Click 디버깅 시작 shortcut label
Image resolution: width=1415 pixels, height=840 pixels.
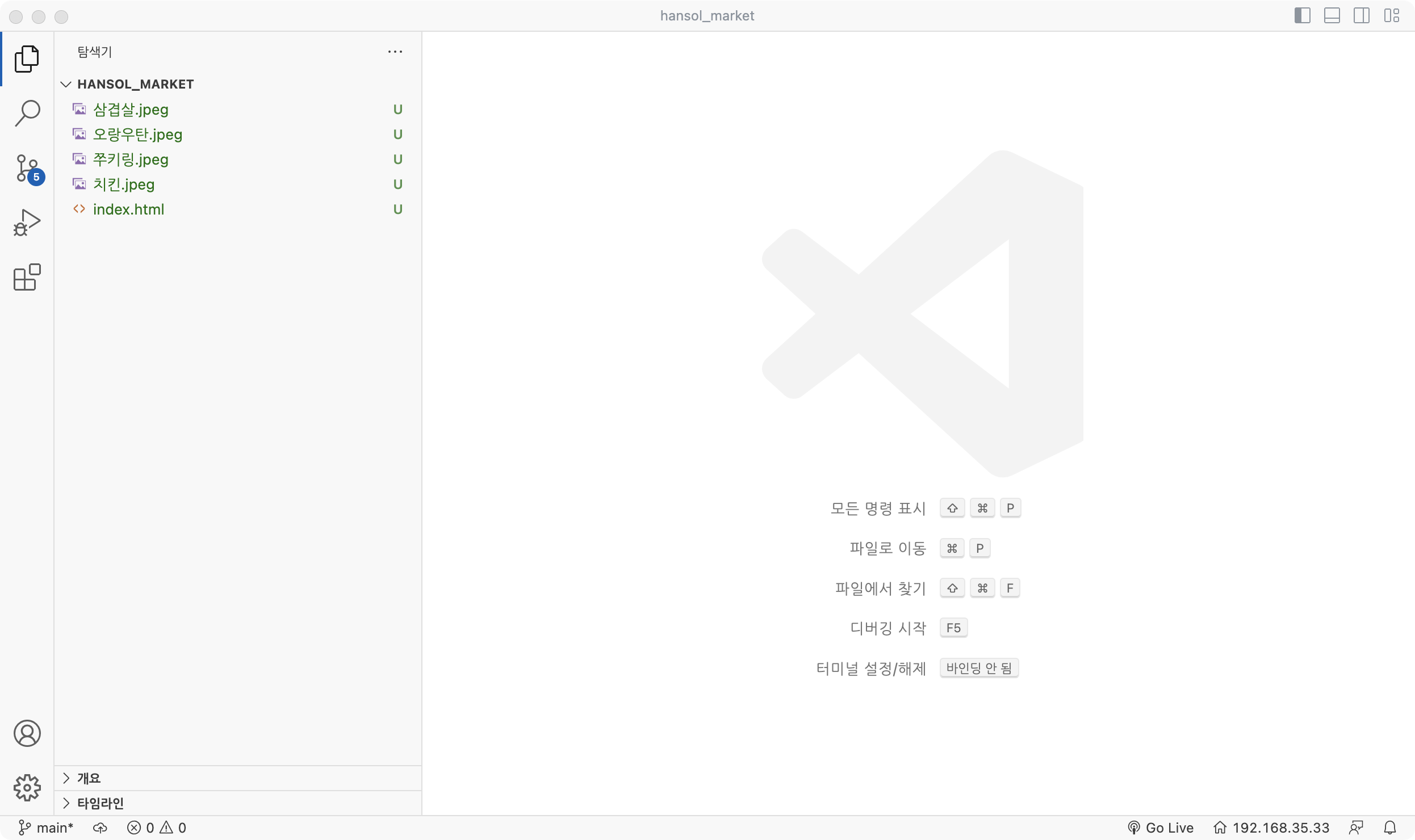click(888, 628)
